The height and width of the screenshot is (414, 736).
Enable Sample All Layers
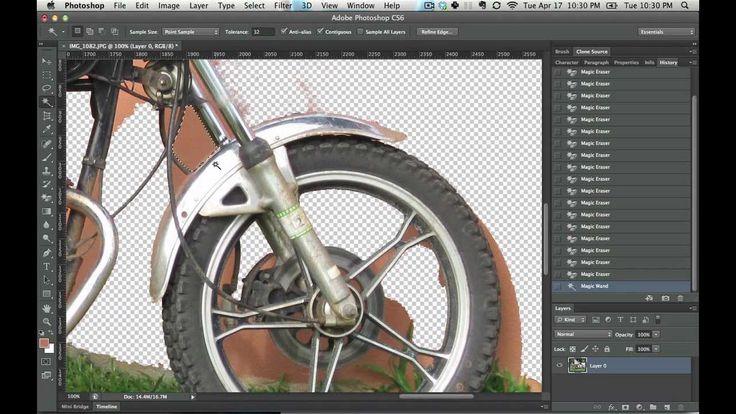coord(360,31)
